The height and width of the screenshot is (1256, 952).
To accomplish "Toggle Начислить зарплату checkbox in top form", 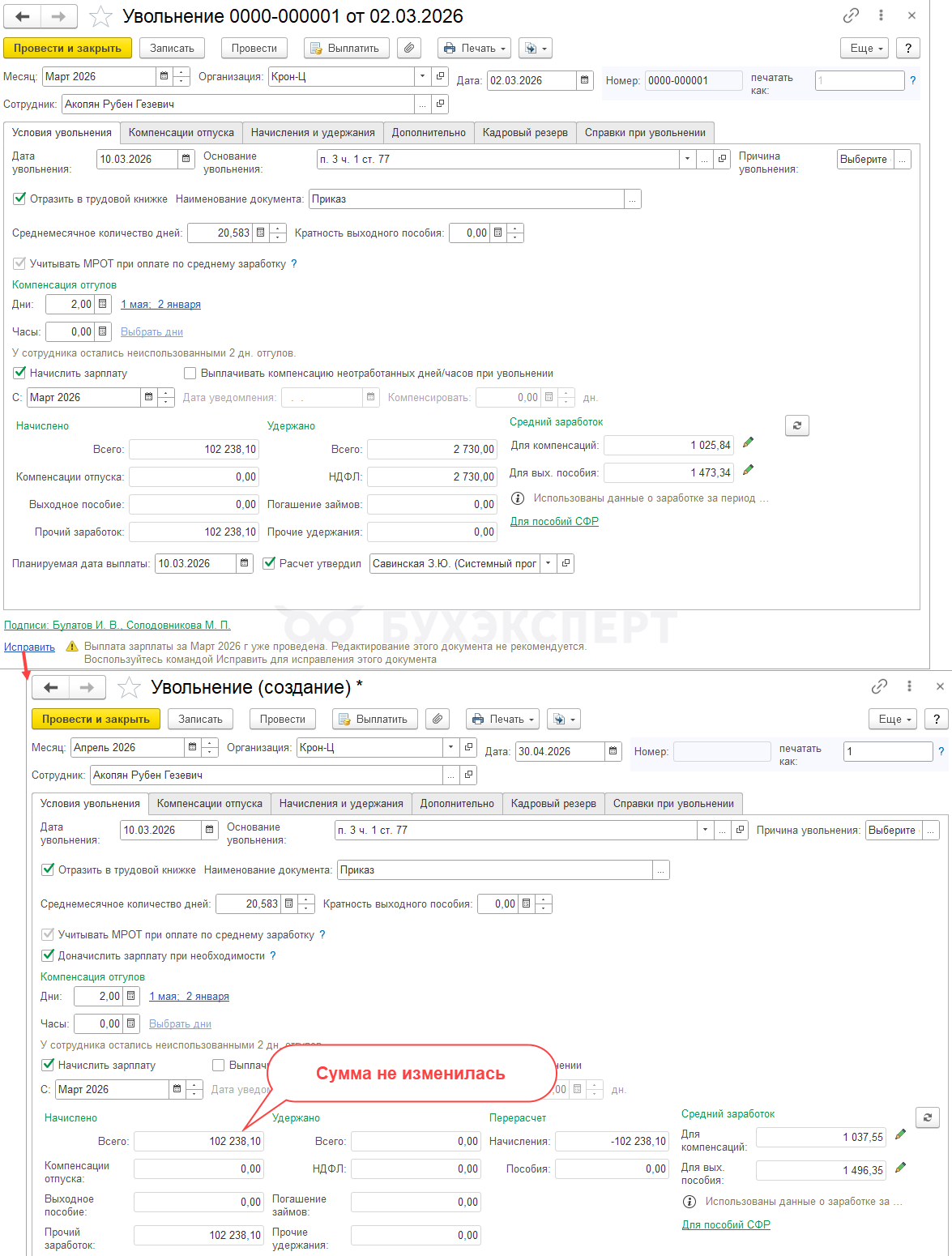I will [x=19, y=373].
